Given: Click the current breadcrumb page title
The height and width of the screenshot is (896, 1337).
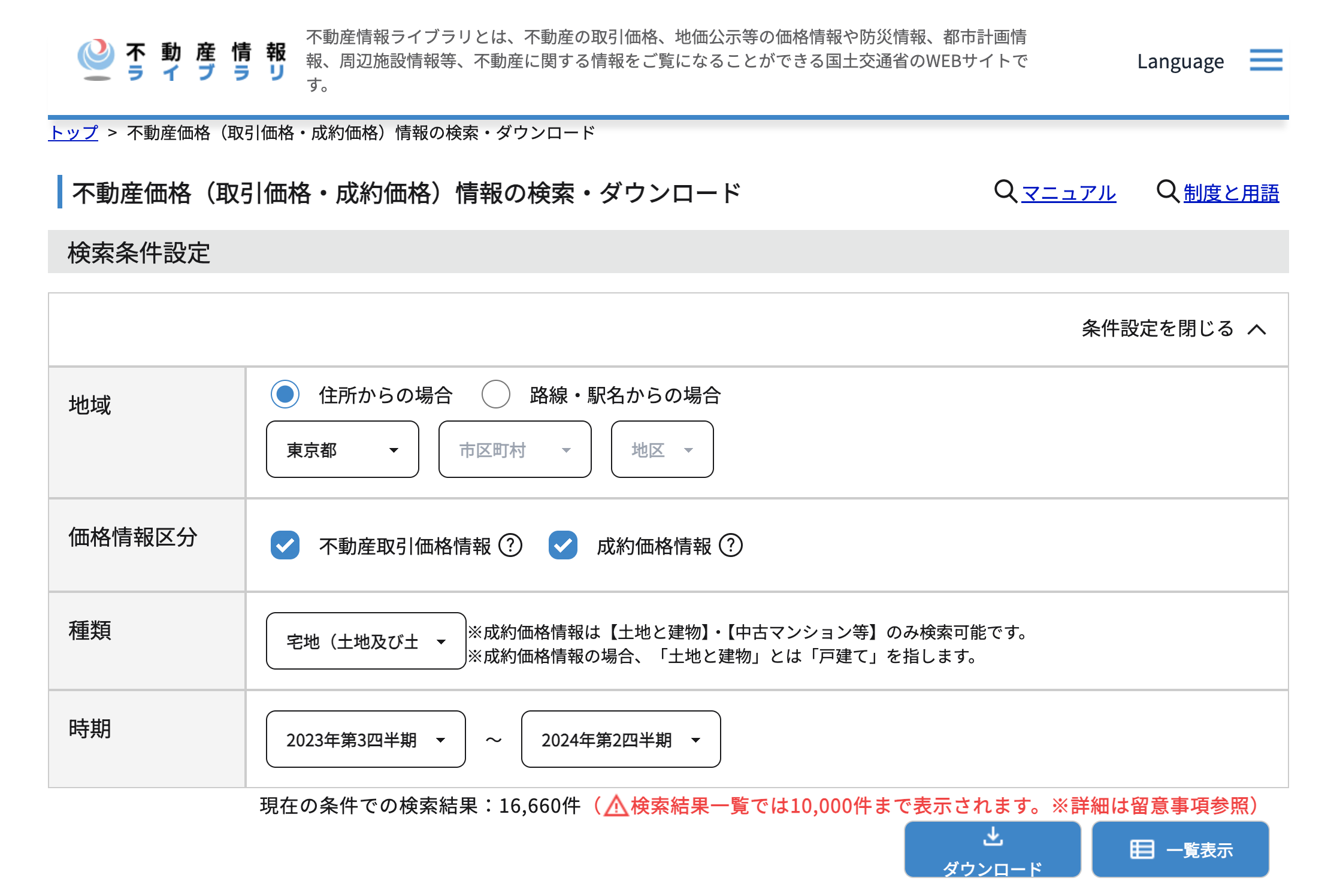Looking at the screenshot, I should [361, 132].
